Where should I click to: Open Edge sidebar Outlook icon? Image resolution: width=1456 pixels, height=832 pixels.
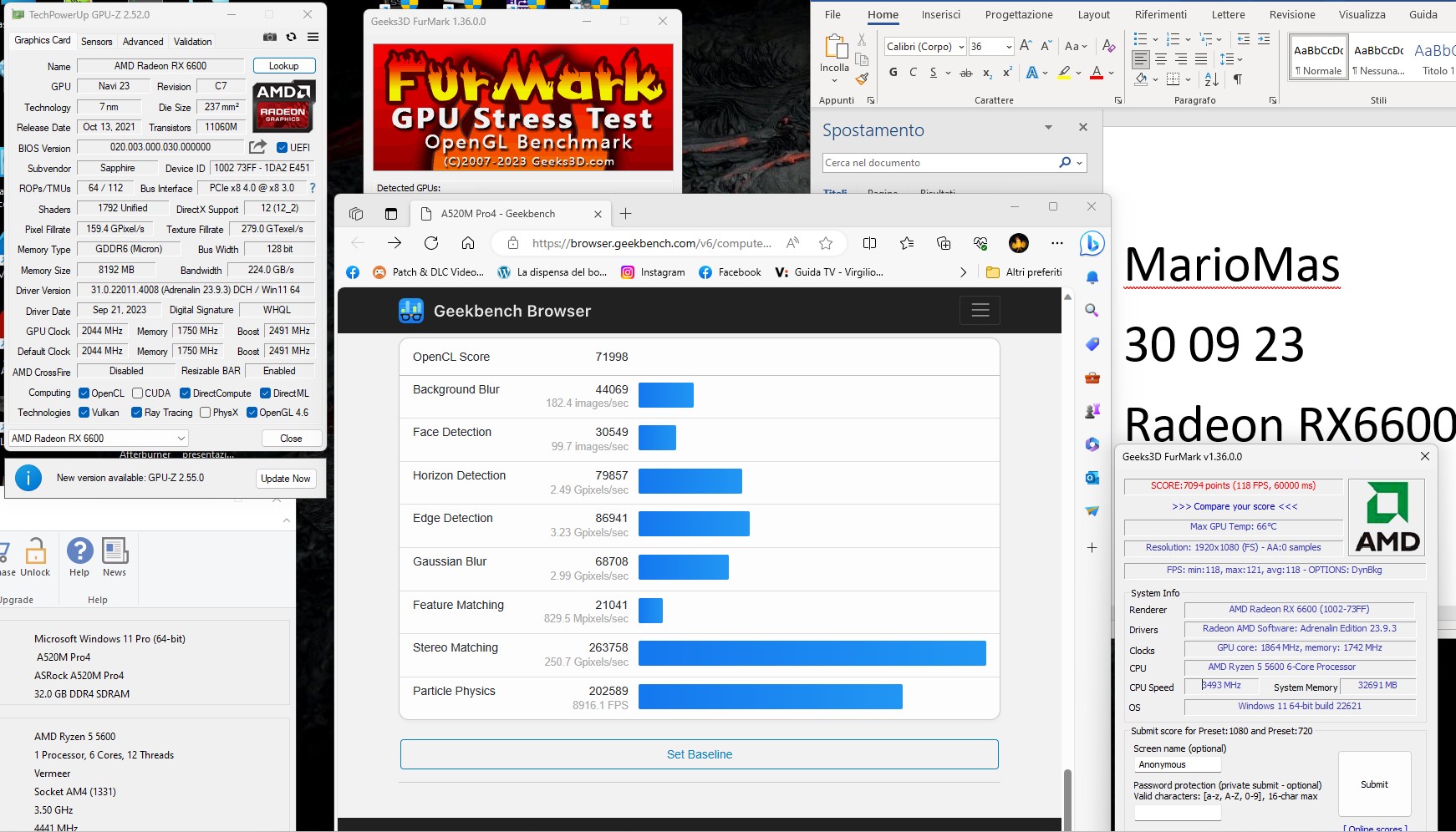1092,478
